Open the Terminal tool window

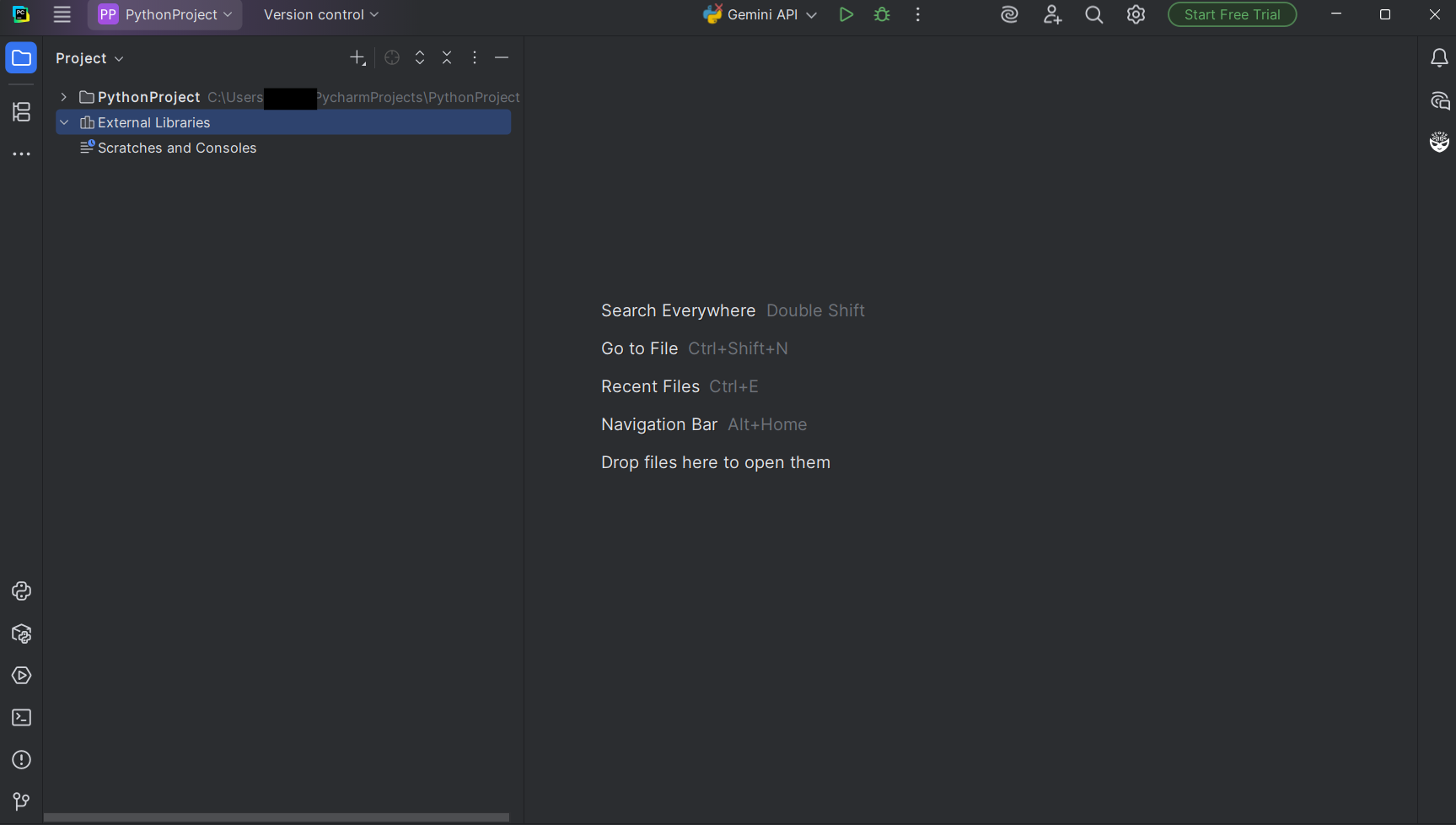coord(21,718)
